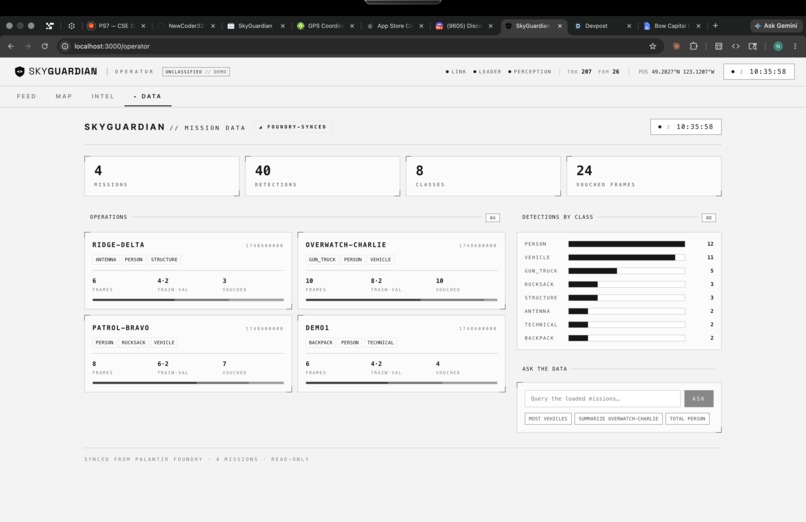
Task: Click the MOST VEHICLES suggestion chip
Action: point(548,419)
